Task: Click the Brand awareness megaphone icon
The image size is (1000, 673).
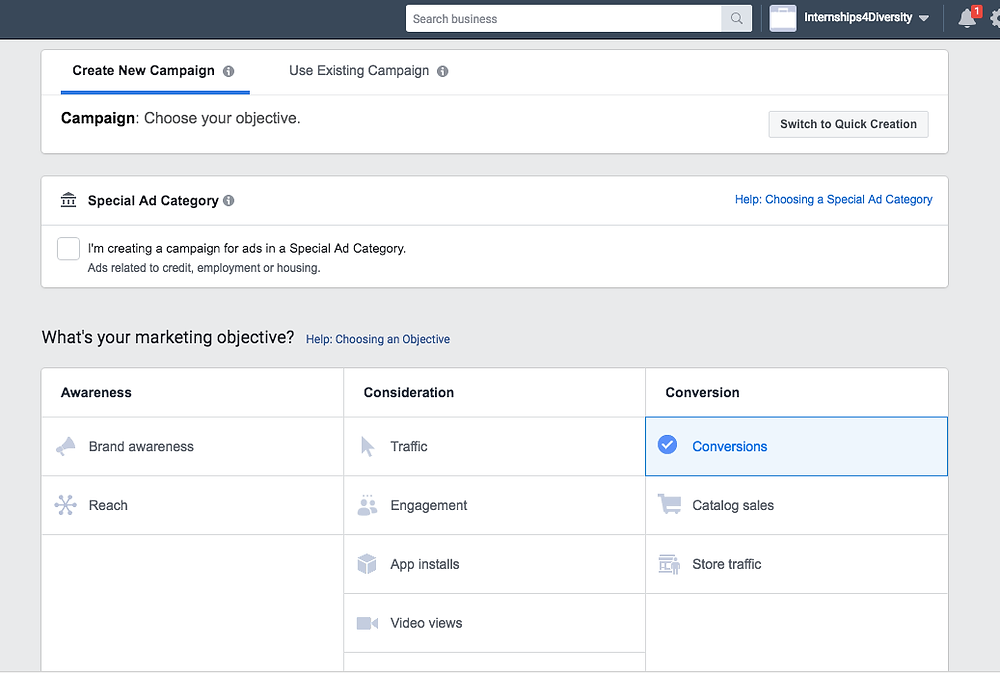Action: click(66, 447)
